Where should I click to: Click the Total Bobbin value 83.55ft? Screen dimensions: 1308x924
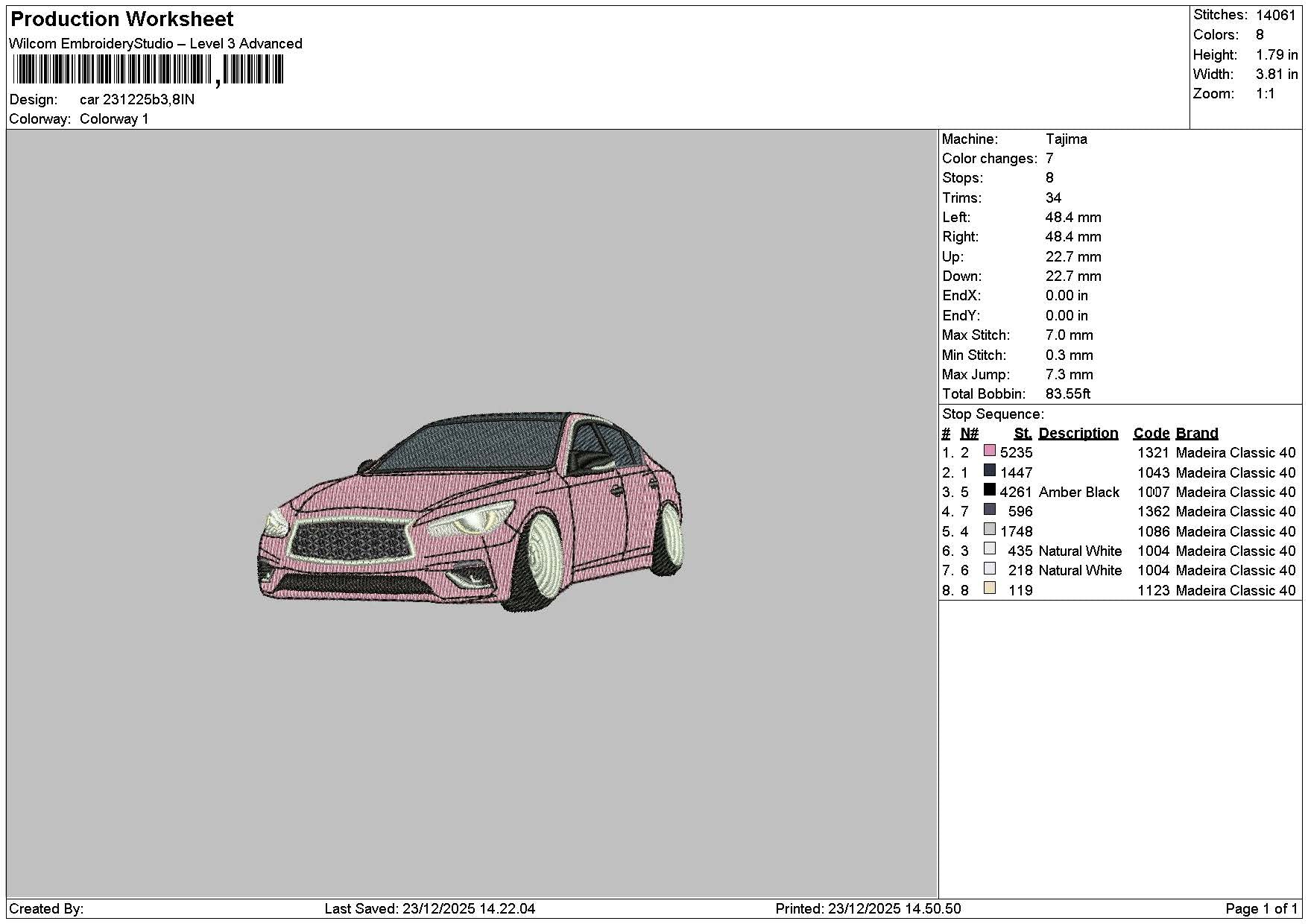click(1068, 394)
